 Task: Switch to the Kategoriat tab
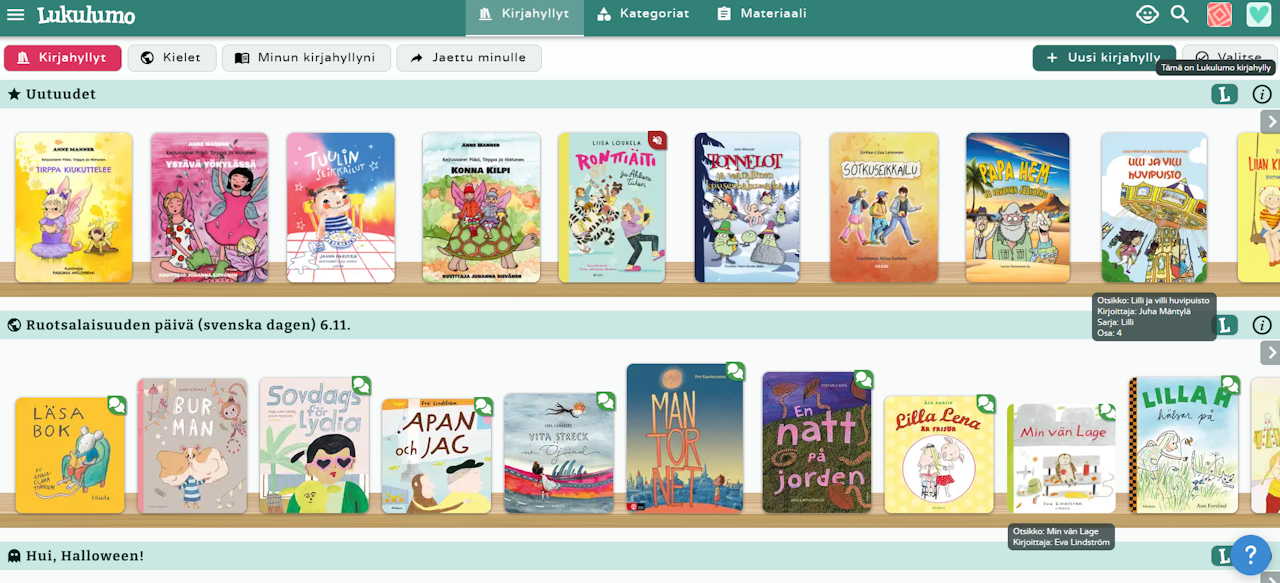(643, 14)
